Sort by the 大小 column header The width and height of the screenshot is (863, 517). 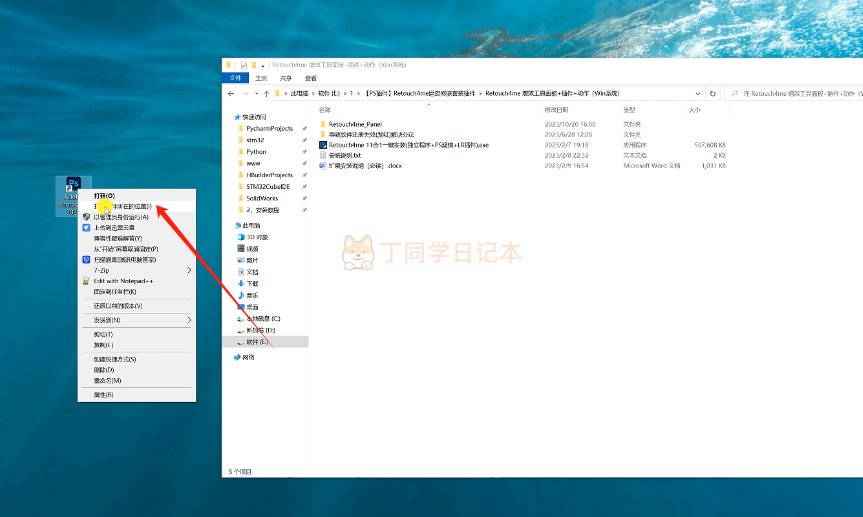pyautogui.click(x=695, y=110)
